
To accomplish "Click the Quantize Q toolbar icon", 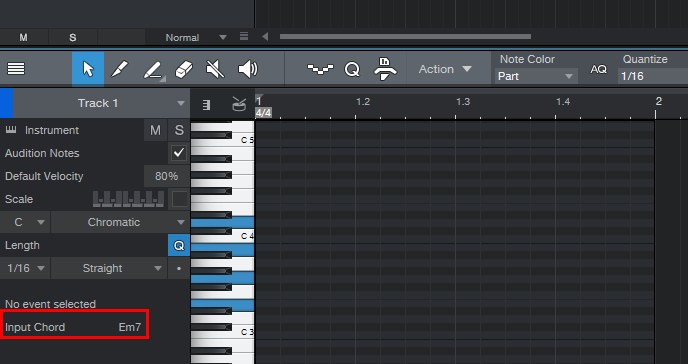I will click(x=352, y=69).
